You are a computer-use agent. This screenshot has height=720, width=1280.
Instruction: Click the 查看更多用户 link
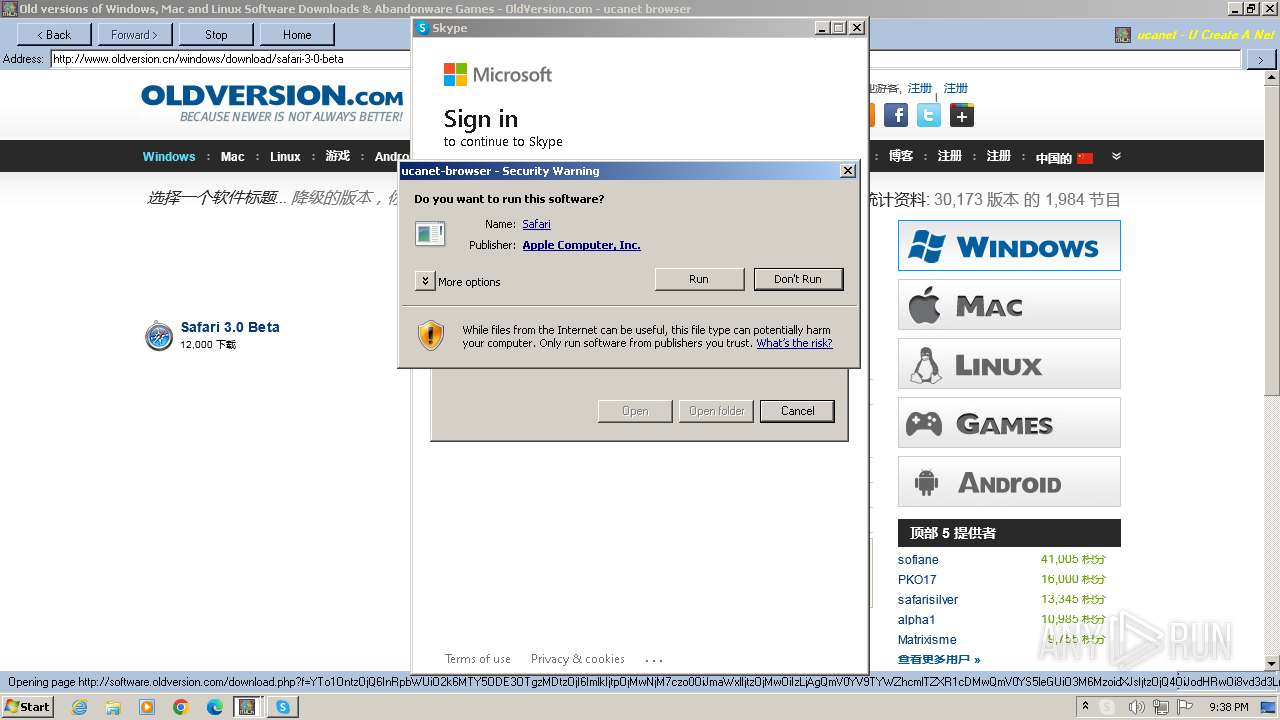point(938,659)
